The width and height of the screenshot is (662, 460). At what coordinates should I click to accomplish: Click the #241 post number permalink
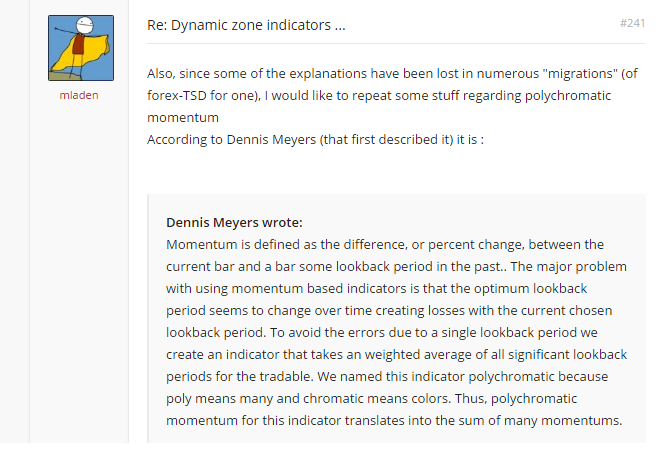pyautogui.click(x=632, y=22)
